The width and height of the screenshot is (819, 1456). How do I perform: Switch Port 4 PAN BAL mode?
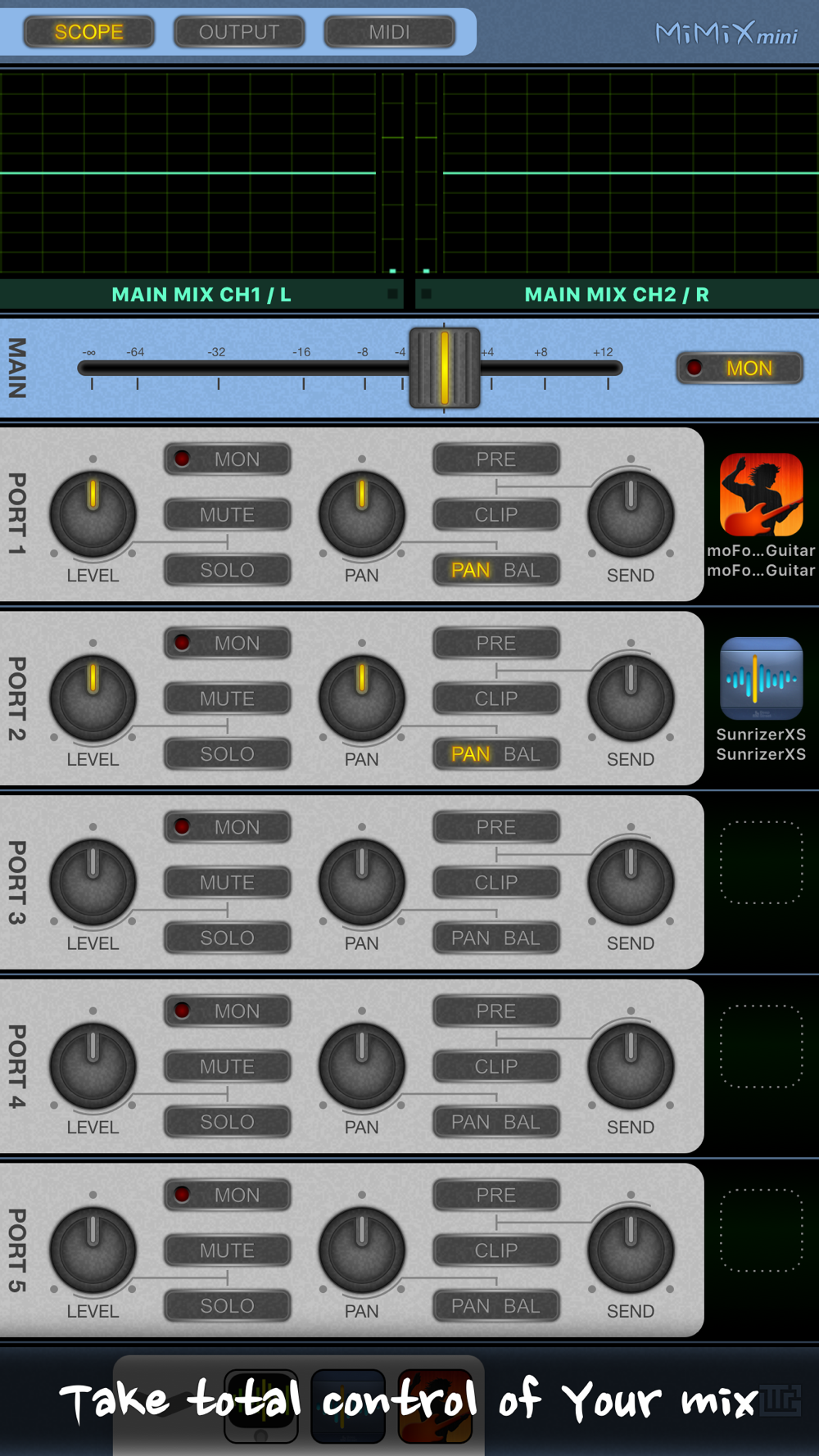click(496, 1122)
